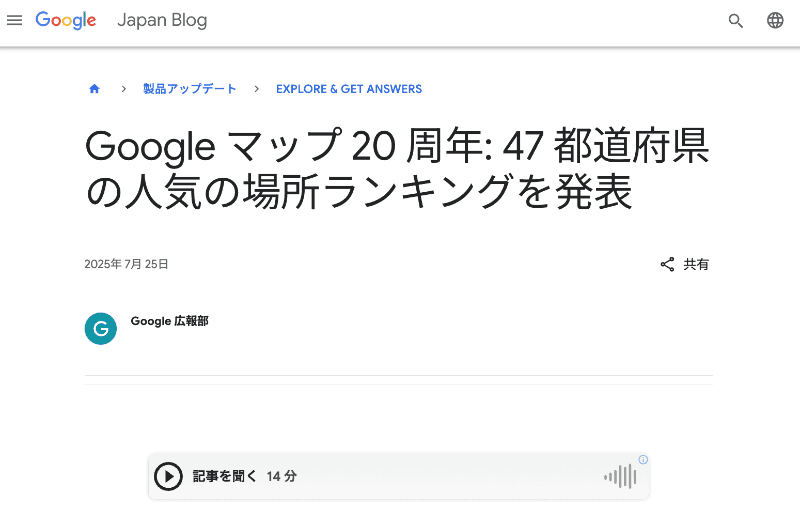800x525 pixels.
Task: Click the 記事を聞く label
Action: coord(225,477)
